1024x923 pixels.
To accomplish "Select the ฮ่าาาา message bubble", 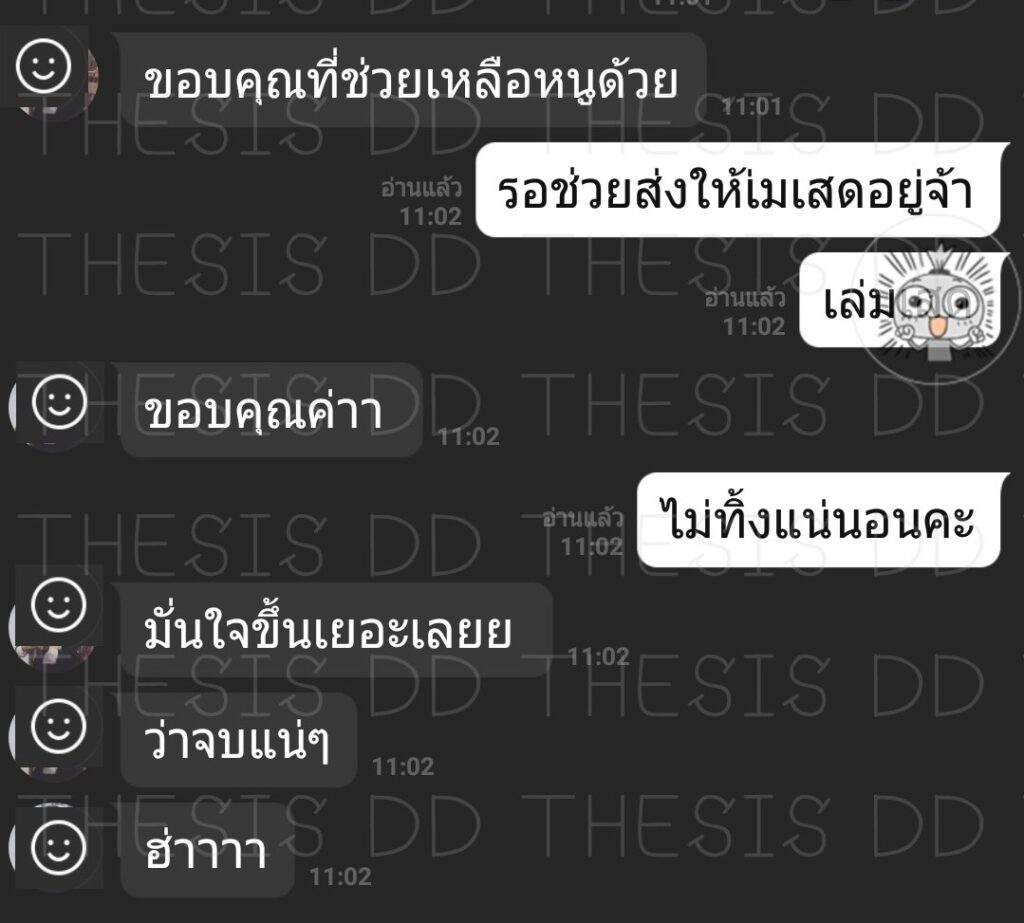I will pos(207,850).
